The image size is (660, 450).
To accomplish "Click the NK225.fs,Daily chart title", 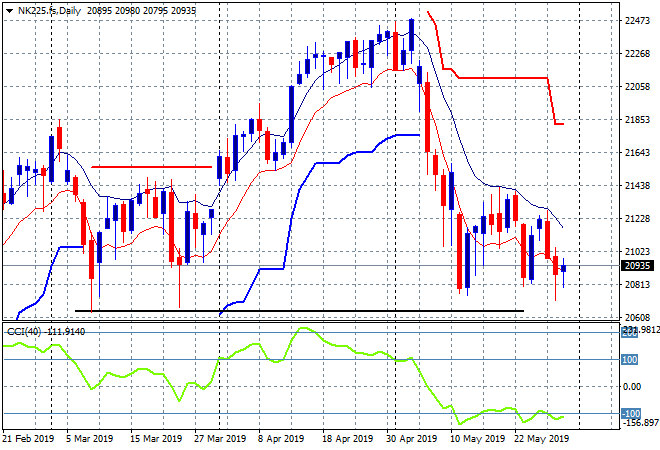I will 49,11.
